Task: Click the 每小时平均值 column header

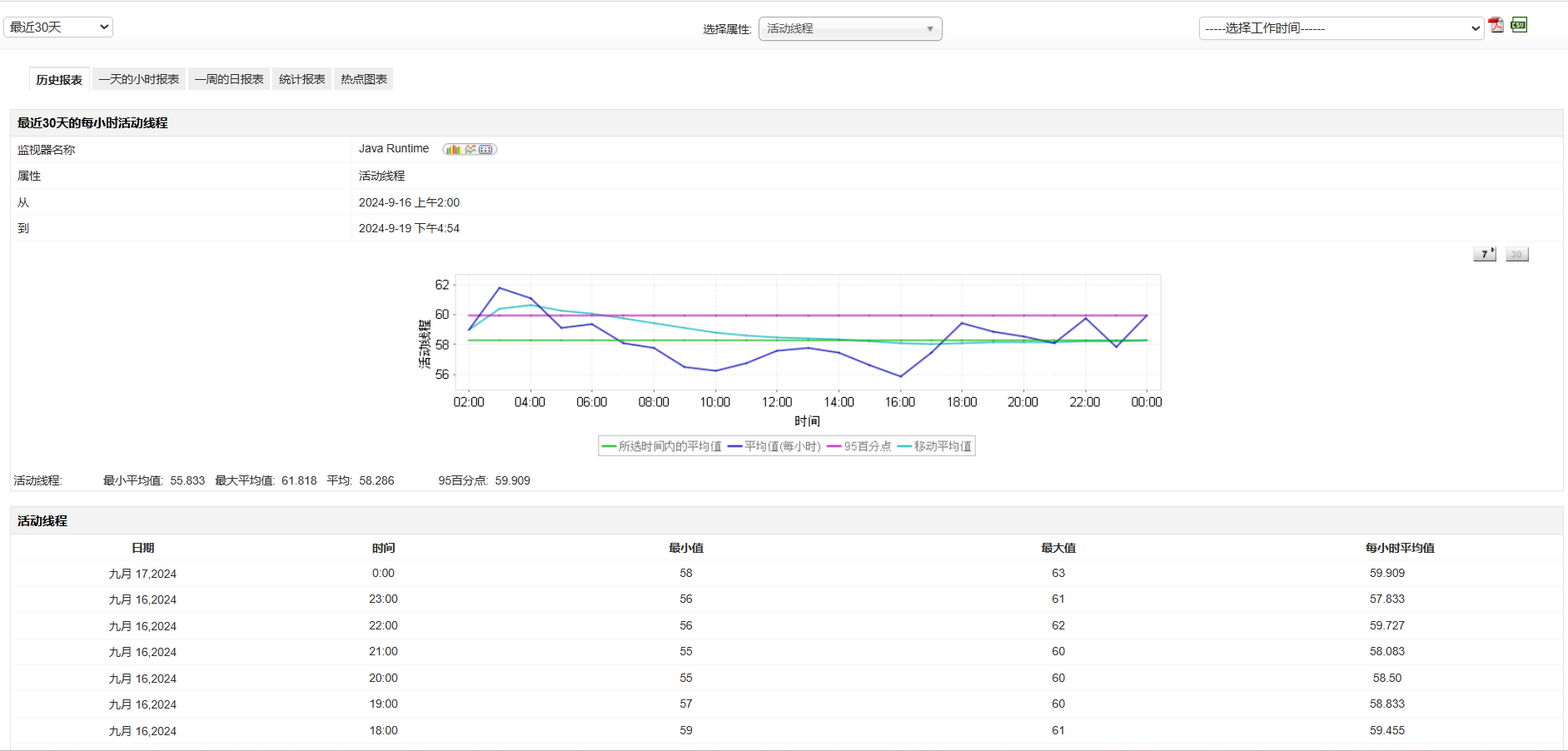Action: tap(1399, 548)
